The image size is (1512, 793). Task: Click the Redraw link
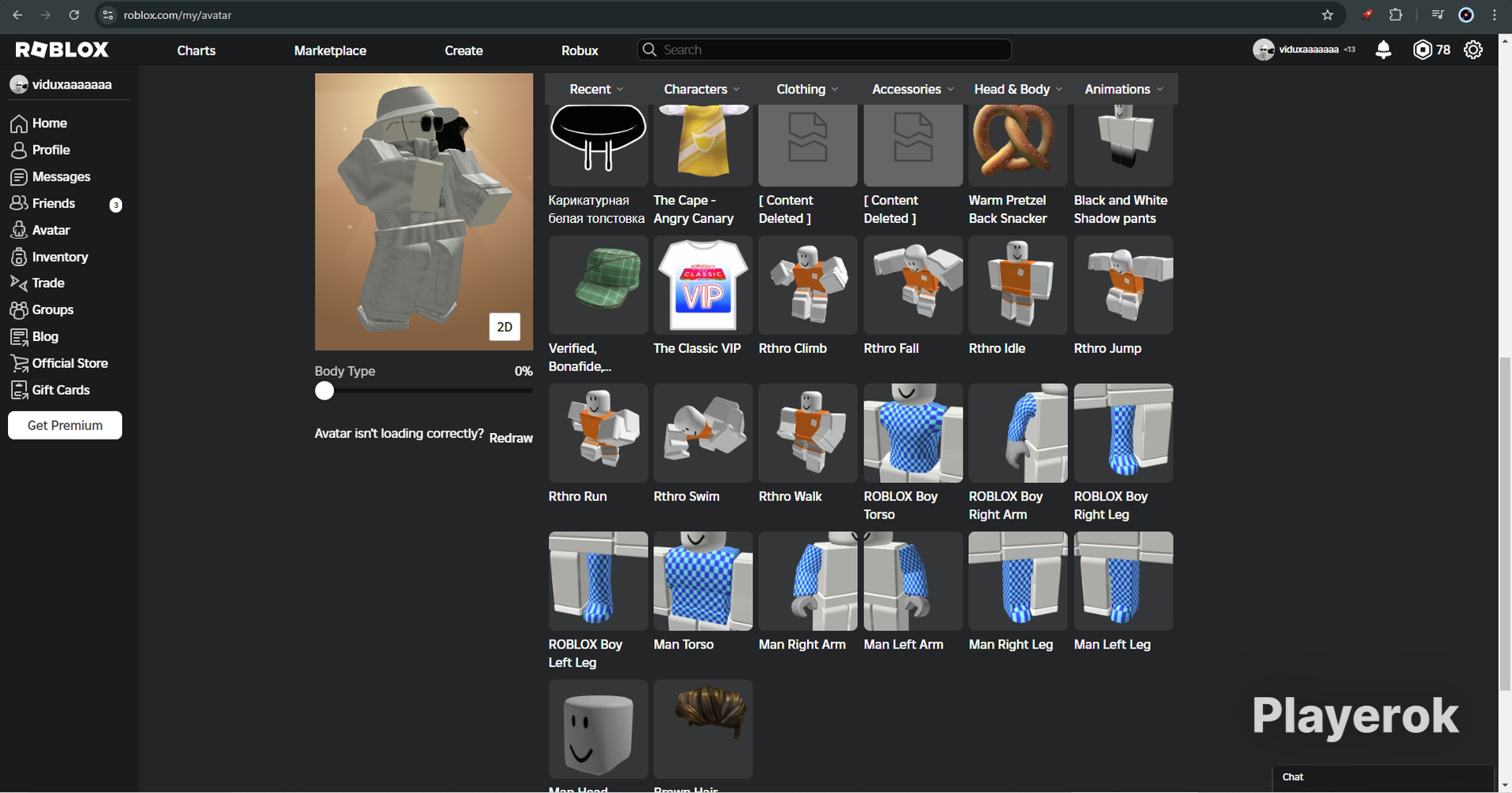click(511, 439)
